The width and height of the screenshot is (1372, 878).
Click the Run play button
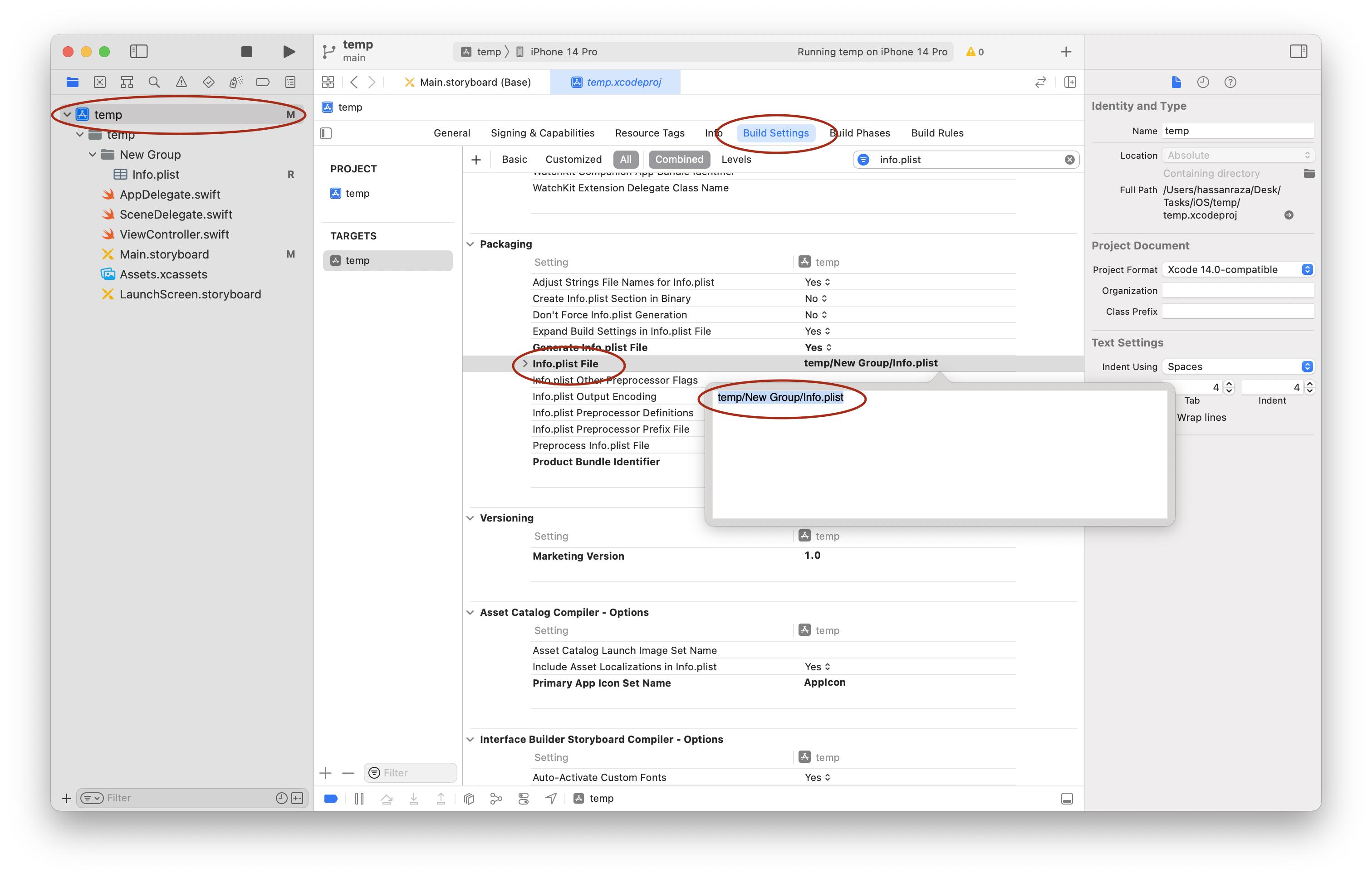coord(289,52)
